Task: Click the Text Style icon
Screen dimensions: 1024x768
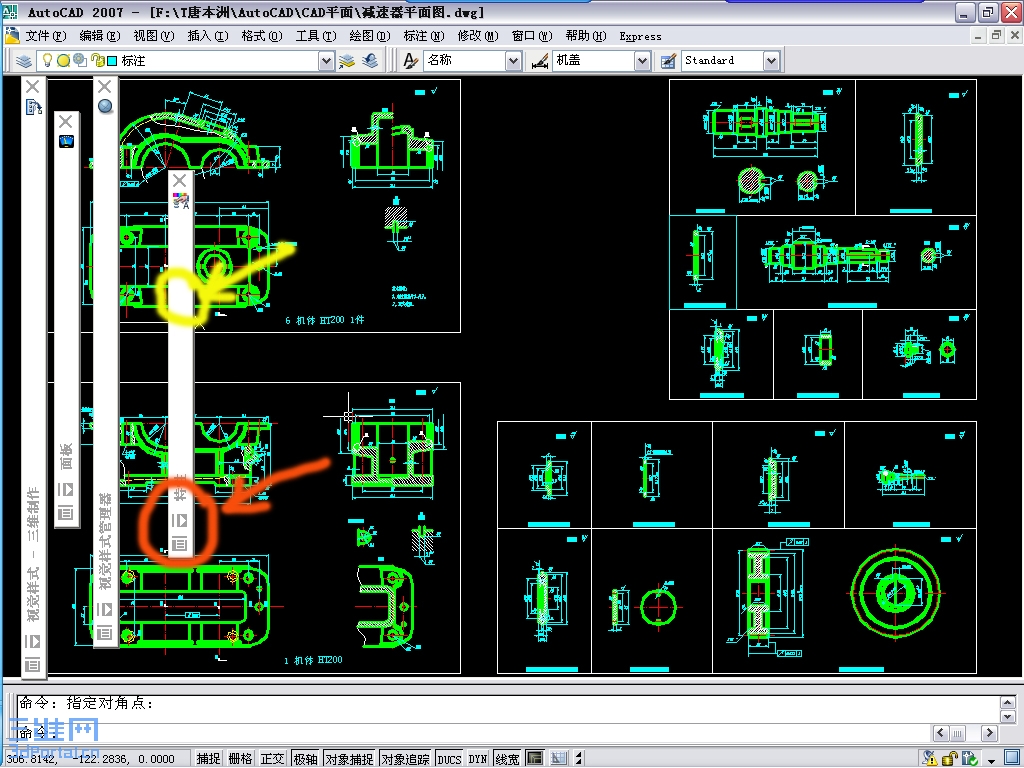Action: point(410,61)
